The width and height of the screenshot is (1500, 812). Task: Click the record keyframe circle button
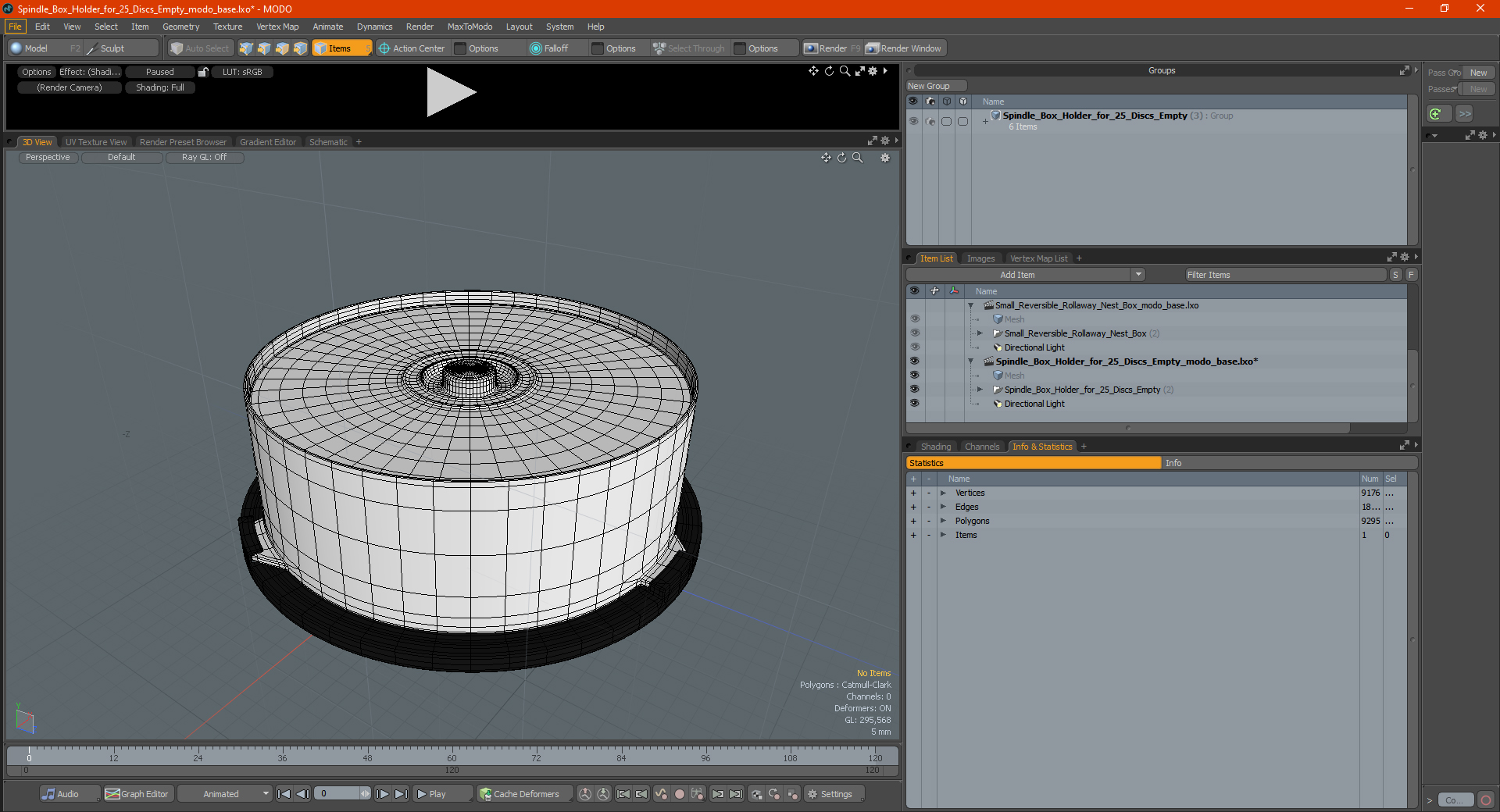tap(679, 794)
